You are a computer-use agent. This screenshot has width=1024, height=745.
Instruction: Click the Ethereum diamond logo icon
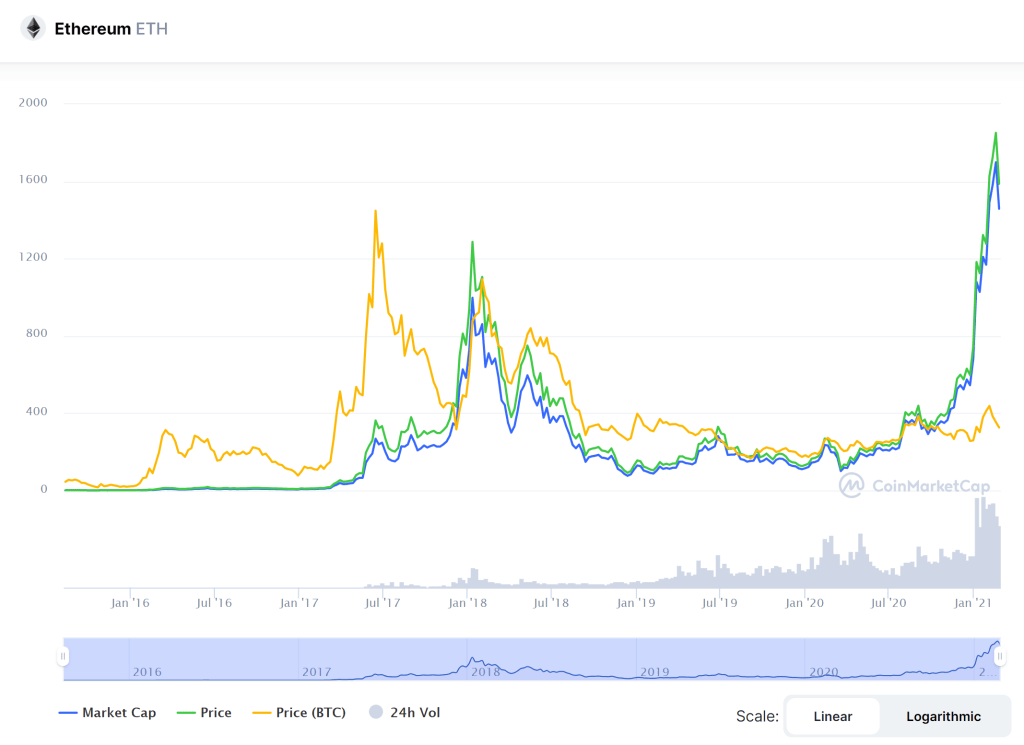pyautogui.click(x=33, y=28)
